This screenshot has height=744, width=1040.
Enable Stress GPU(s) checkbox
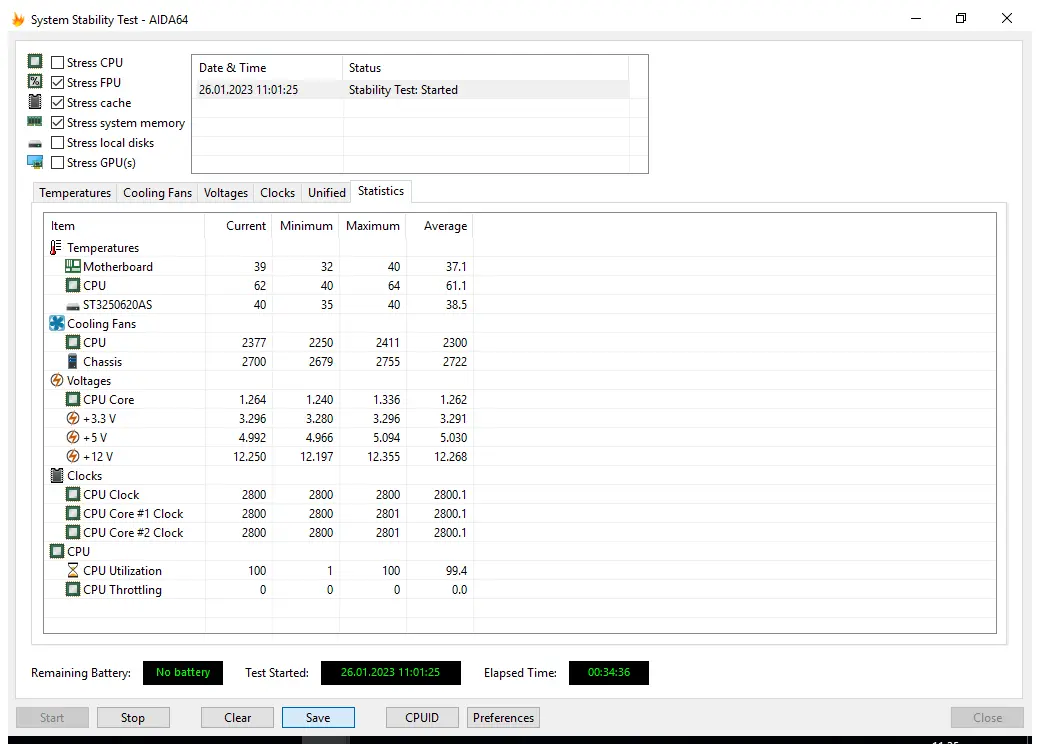58,163
